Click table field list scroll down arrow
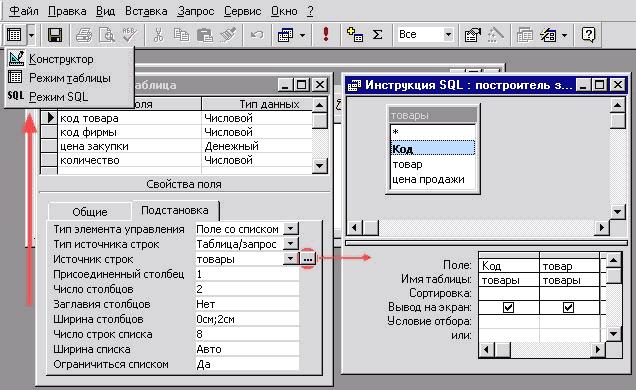The image size is (636, 390). point(320,165)
